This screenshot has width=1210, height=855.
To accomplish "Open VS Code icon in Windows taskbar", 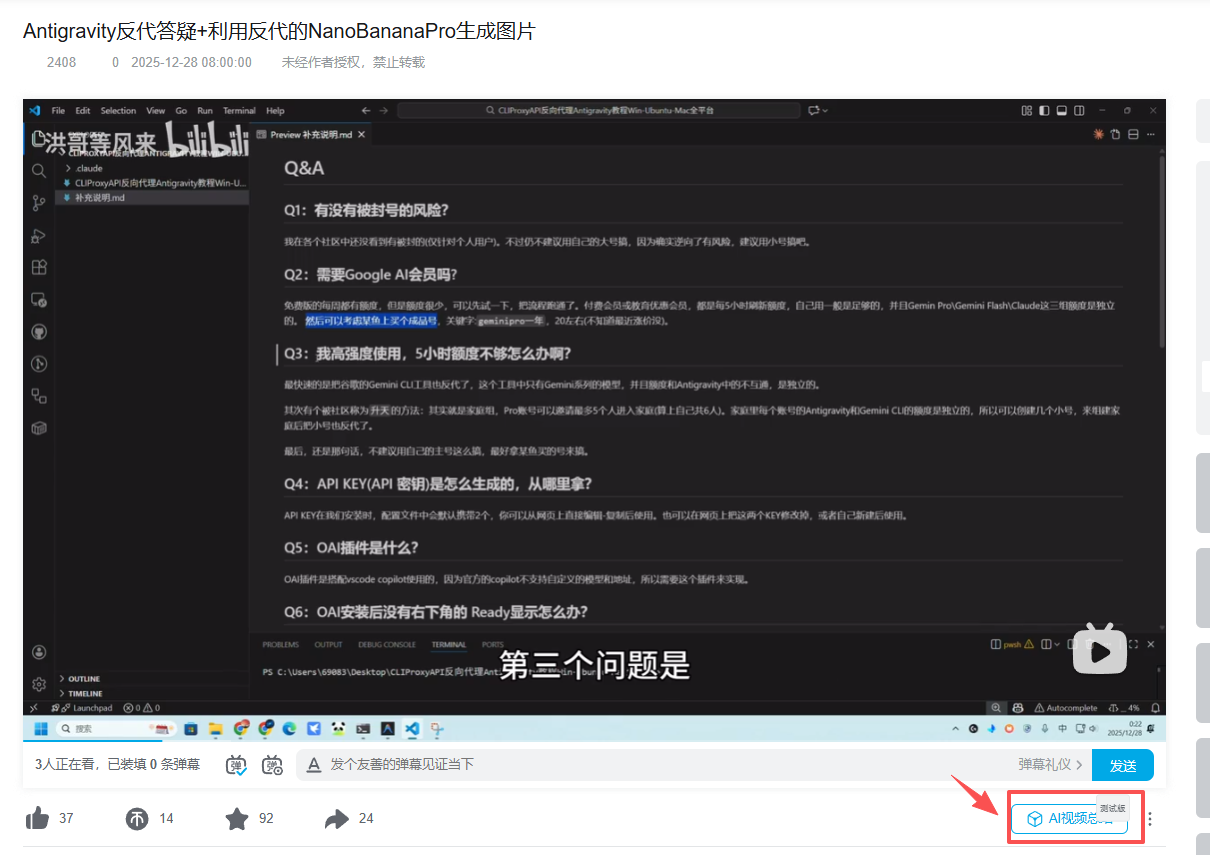I will (412, 729).
